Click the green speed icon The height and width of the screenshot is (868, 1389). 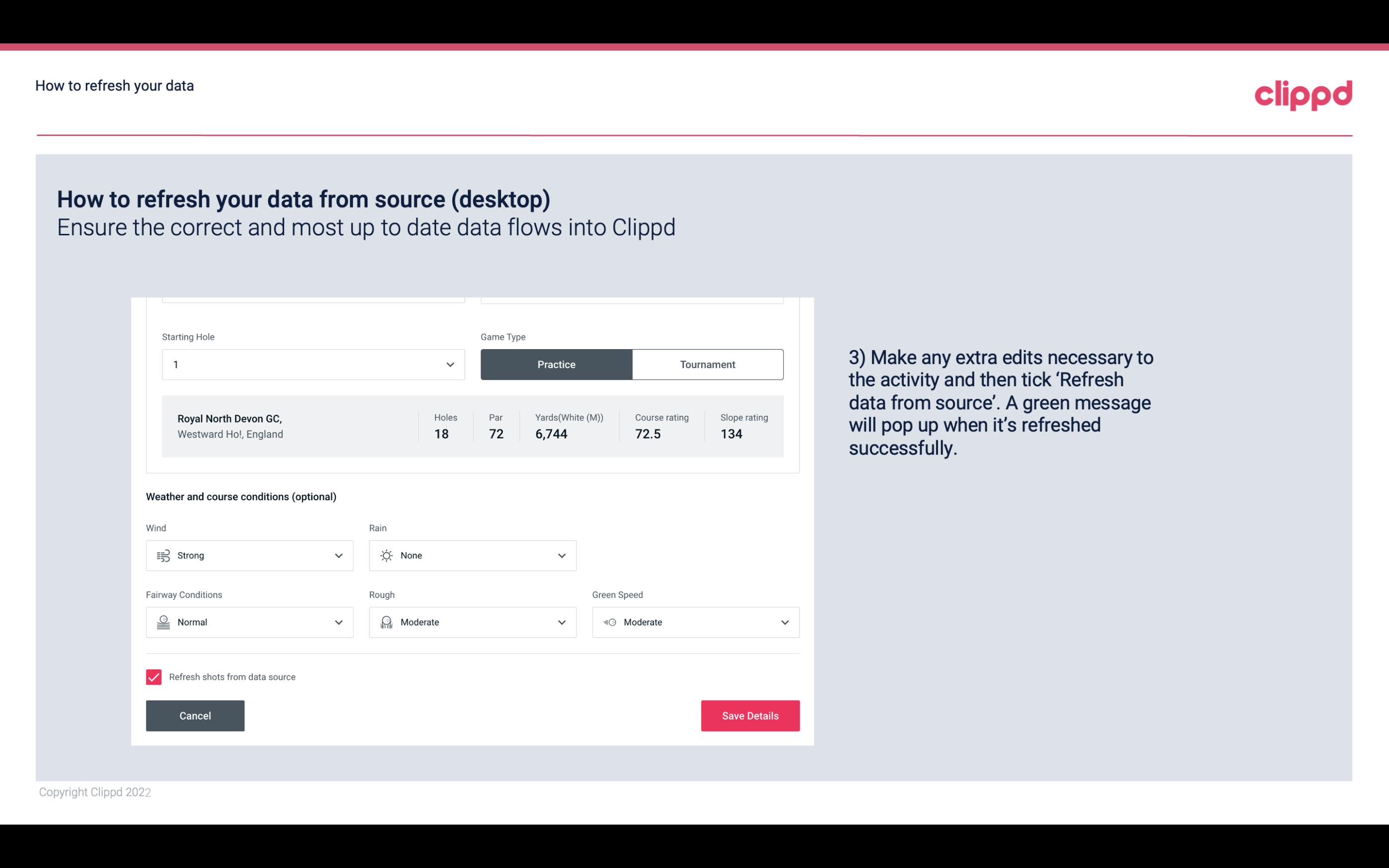[x=610, y=622]
